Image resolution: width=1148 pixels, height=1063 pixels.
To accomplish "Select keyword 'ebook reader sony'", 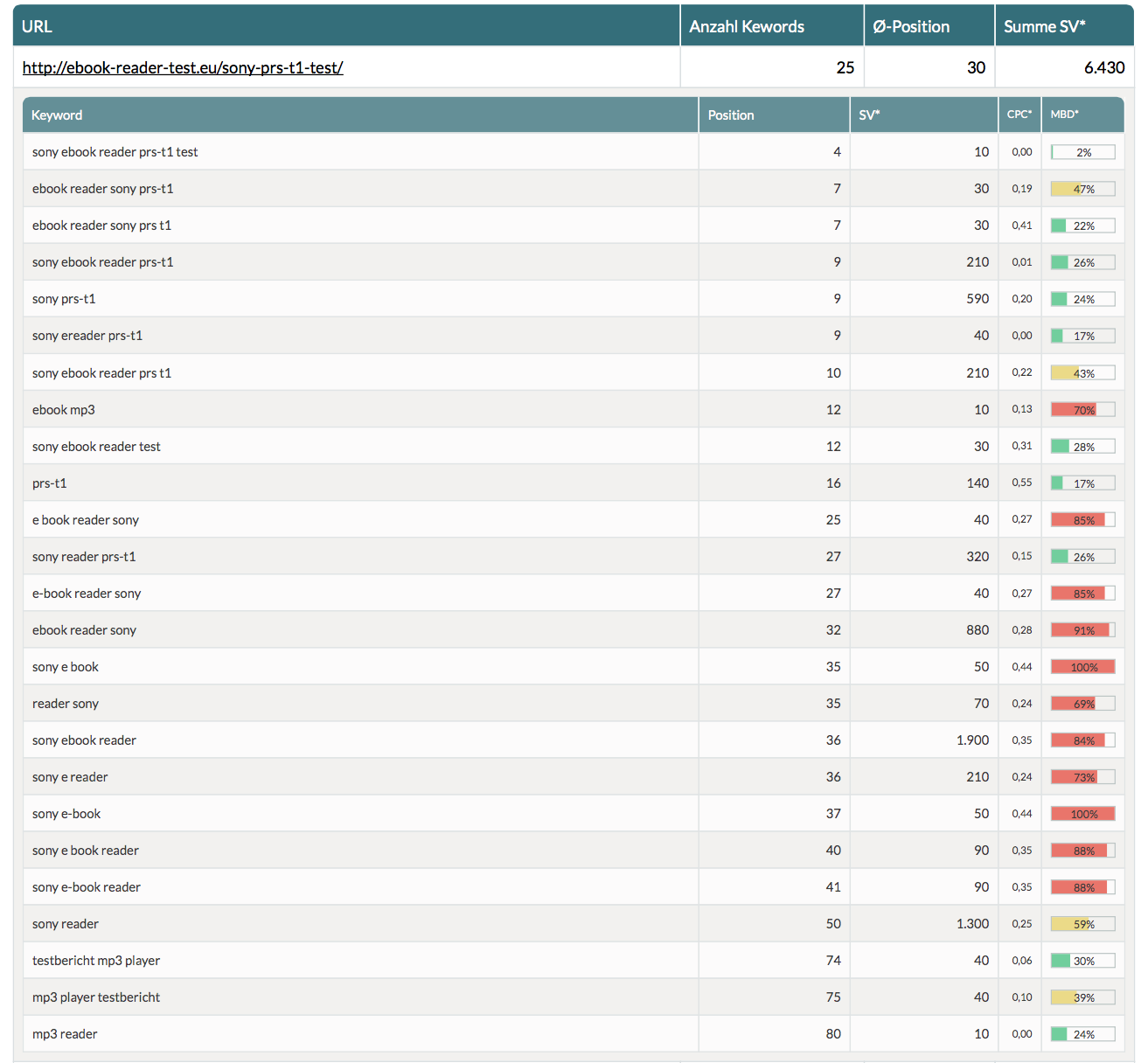I will click(84, 629).
